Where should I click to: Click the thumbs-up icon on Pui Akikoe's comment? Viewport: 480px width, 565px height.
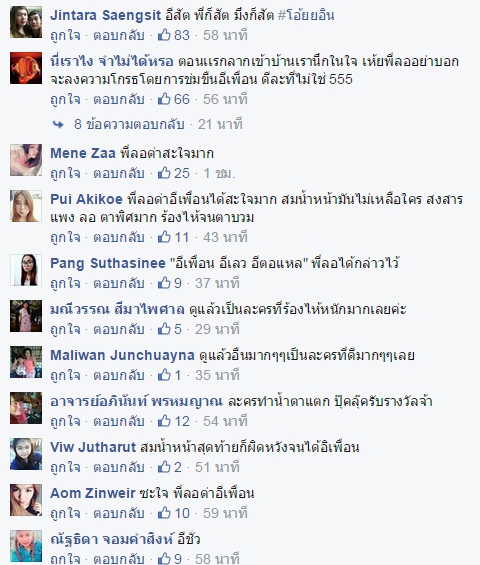coord(164,237)
